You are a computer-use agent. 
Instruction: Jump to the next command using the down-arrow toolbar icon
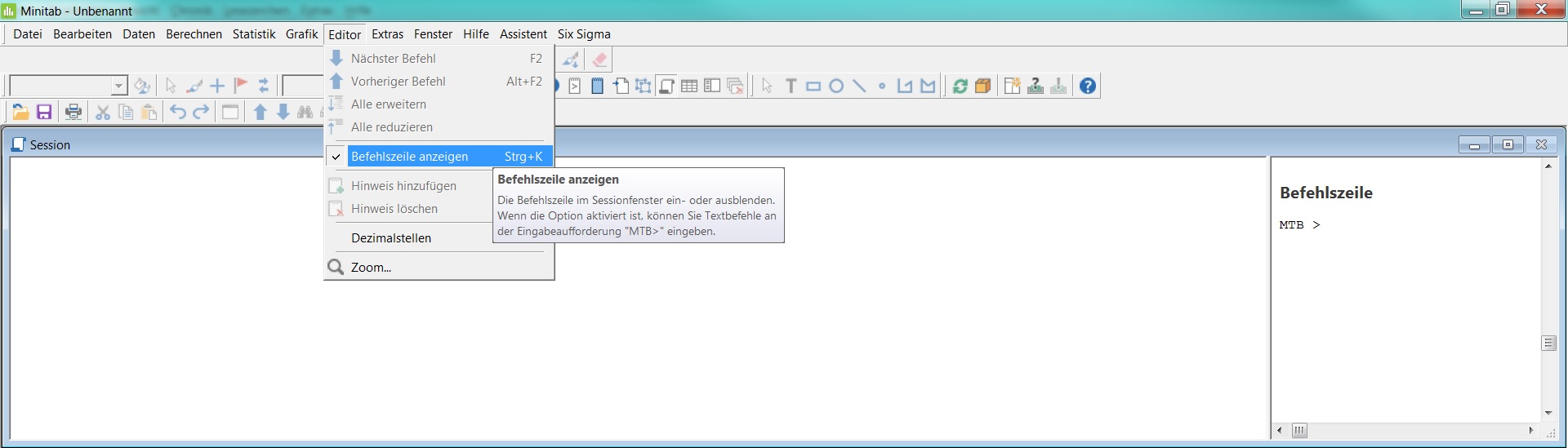(x=283, y=112)
